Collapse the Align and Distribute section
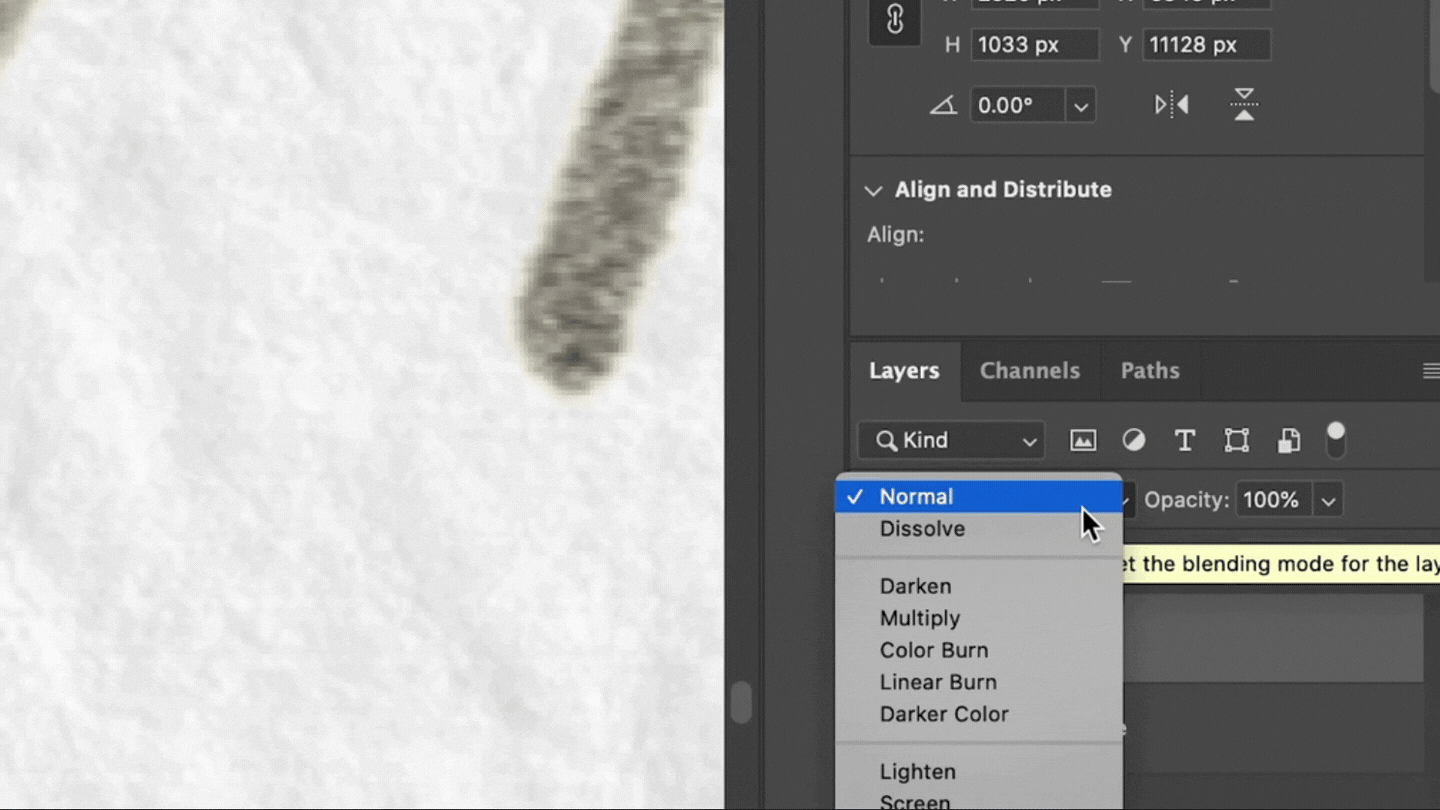Viewport: 1440px width, 810px height. tap(872, 190)
